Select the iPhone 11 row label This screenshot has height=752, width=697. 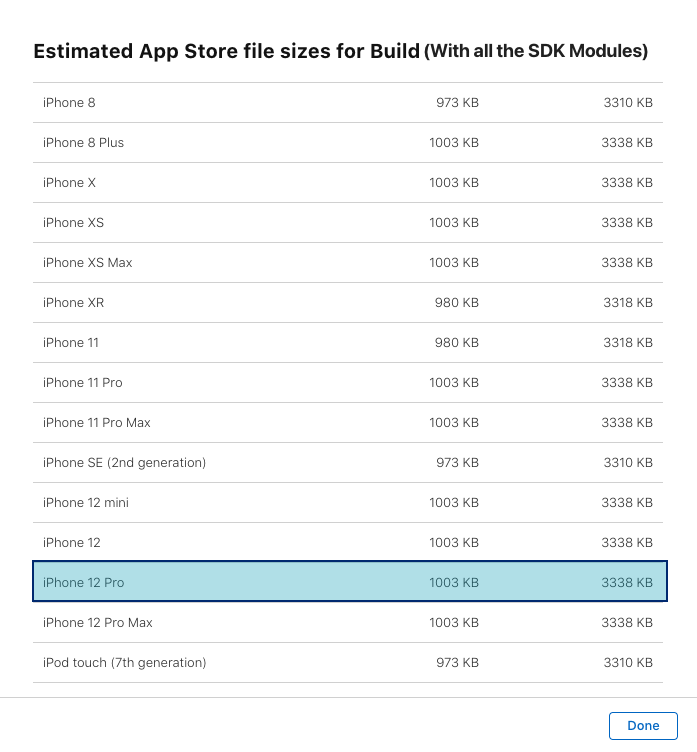click(71, 342)
